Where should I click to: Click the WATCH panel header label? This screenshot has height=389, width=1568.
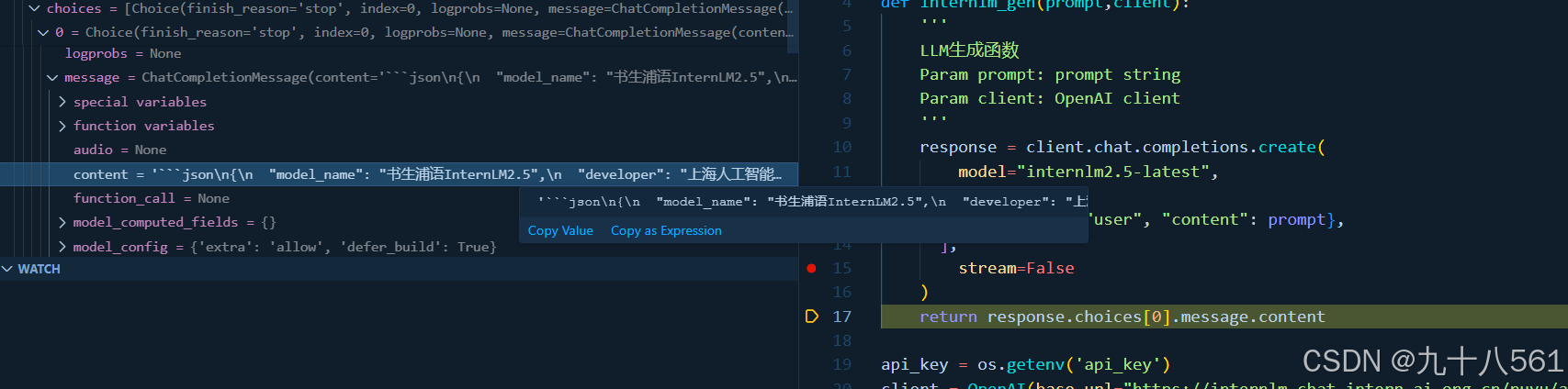tap(39, 269)
